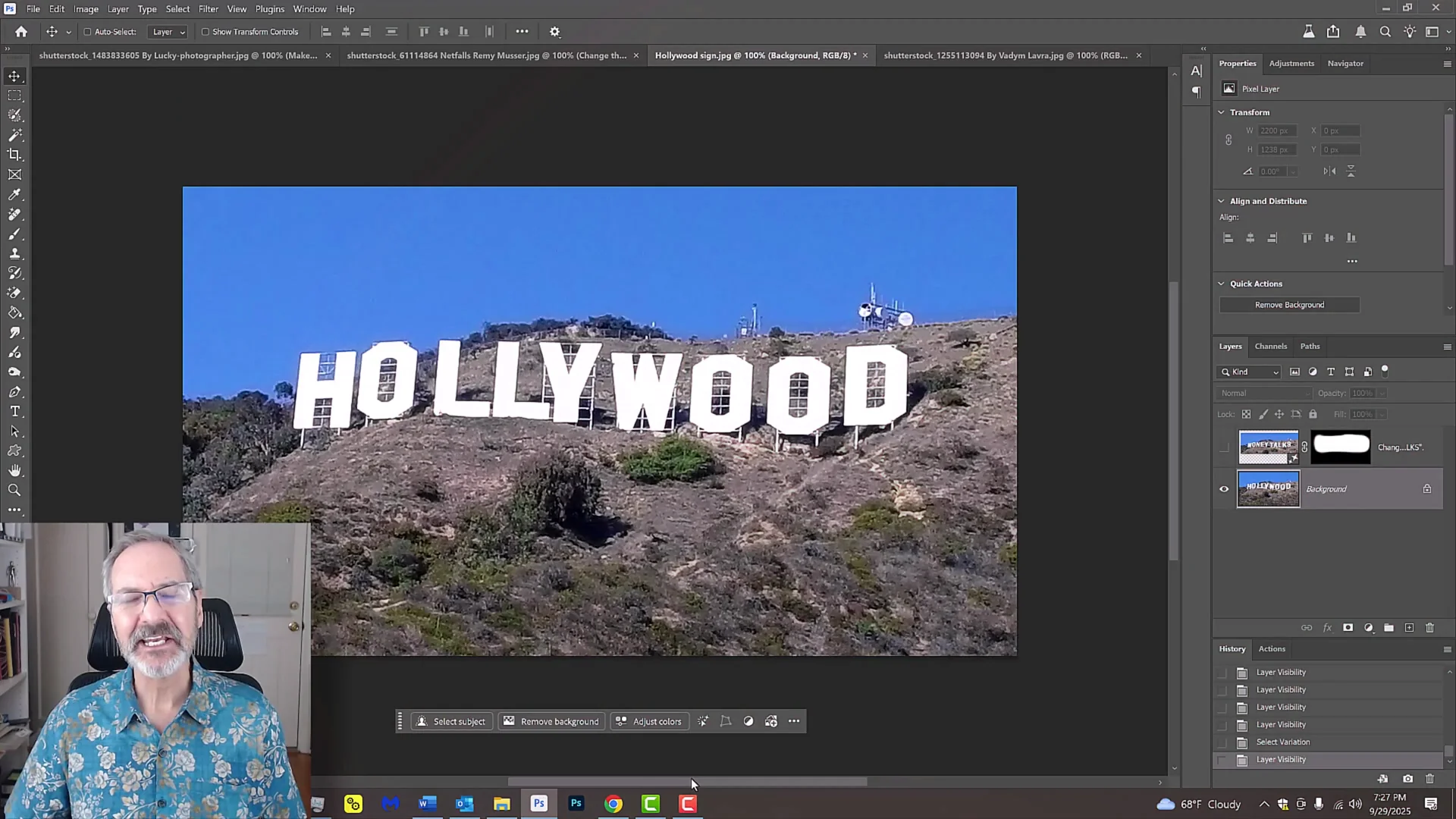Delete layer using the trash icon
This screenshot has height=819, width=1456.
click(1430, 628)
